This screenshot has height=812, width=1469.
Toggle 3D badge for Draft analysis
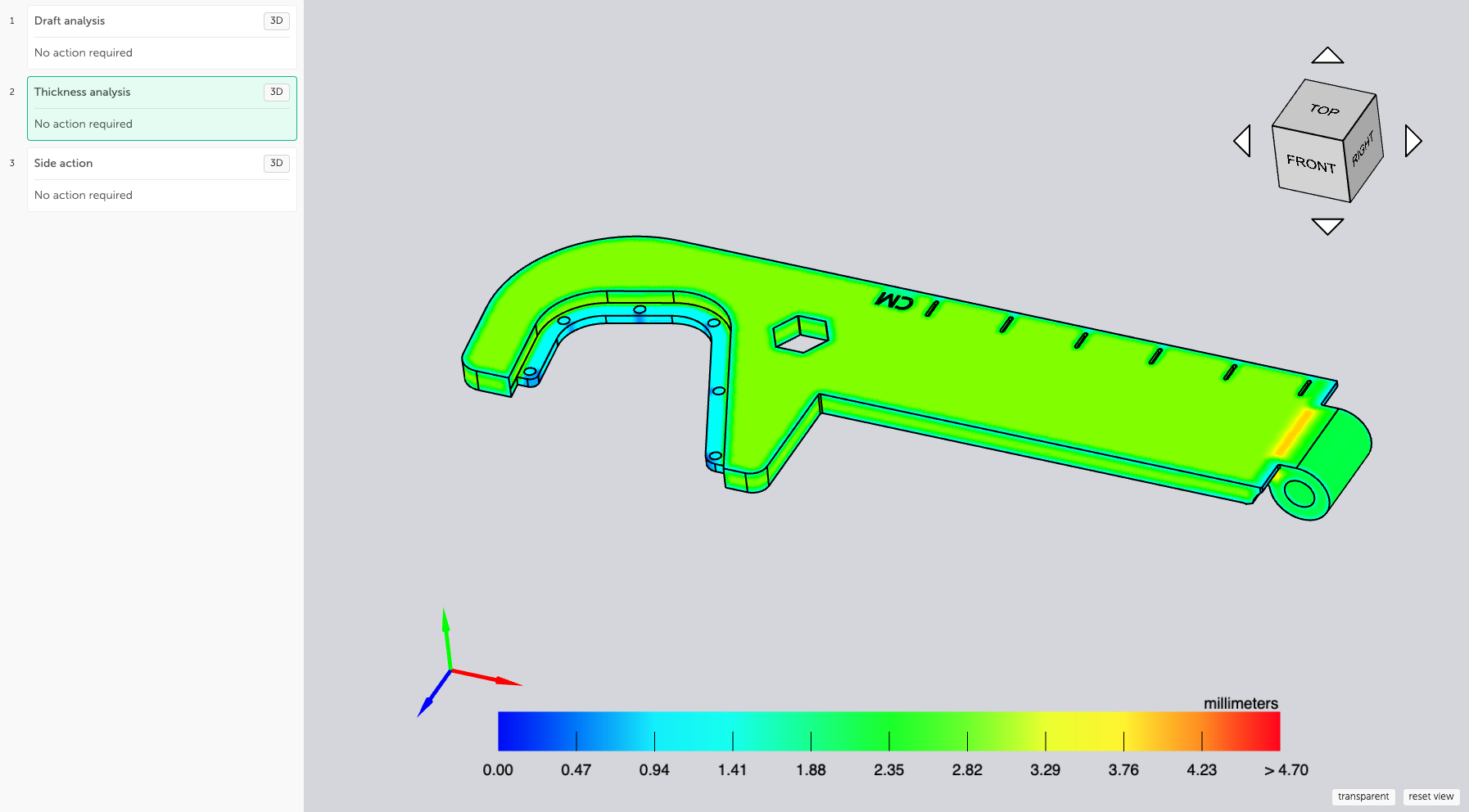pos(277,21)
